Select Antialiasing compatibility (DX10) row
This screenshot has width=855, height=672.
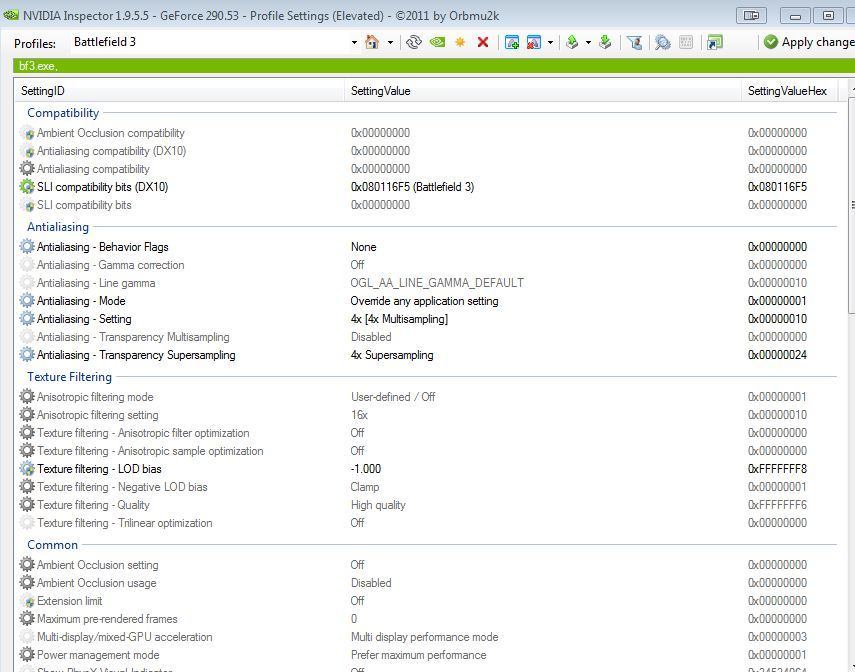click(x=428, y=151)
